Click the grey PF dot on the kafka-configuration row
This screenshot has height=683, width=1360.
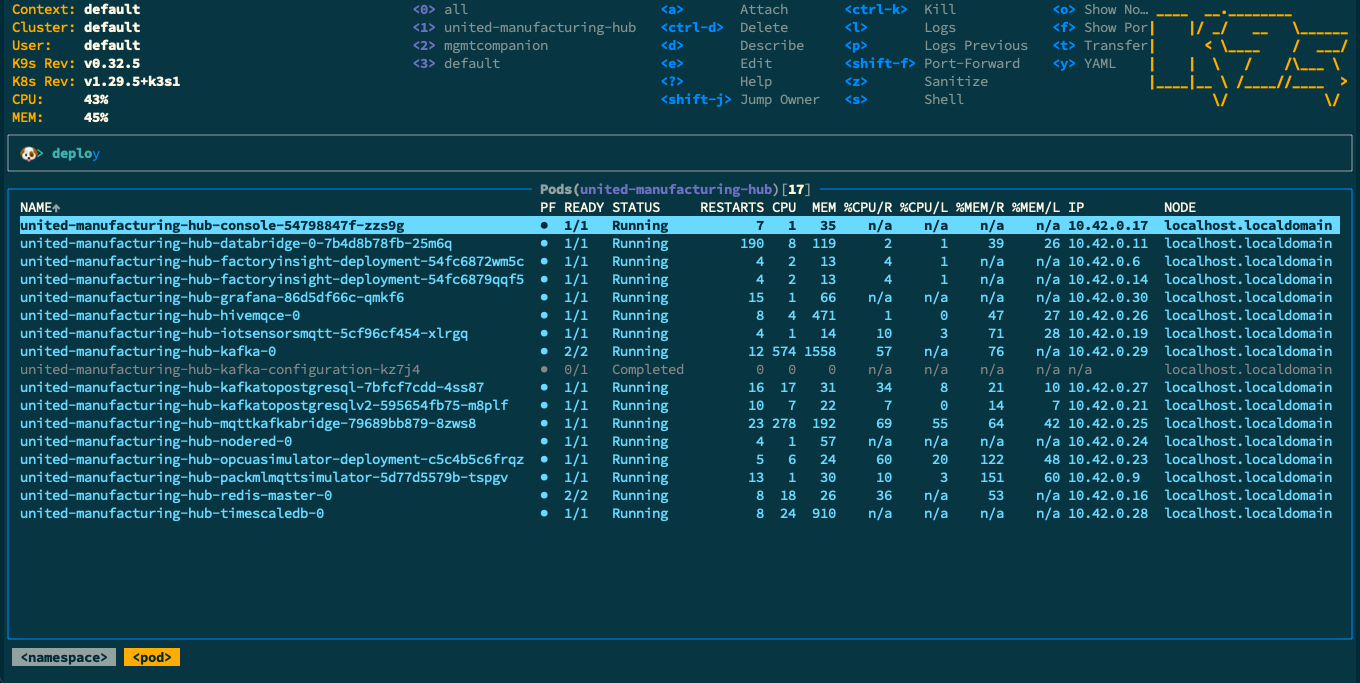coord(544,370)
